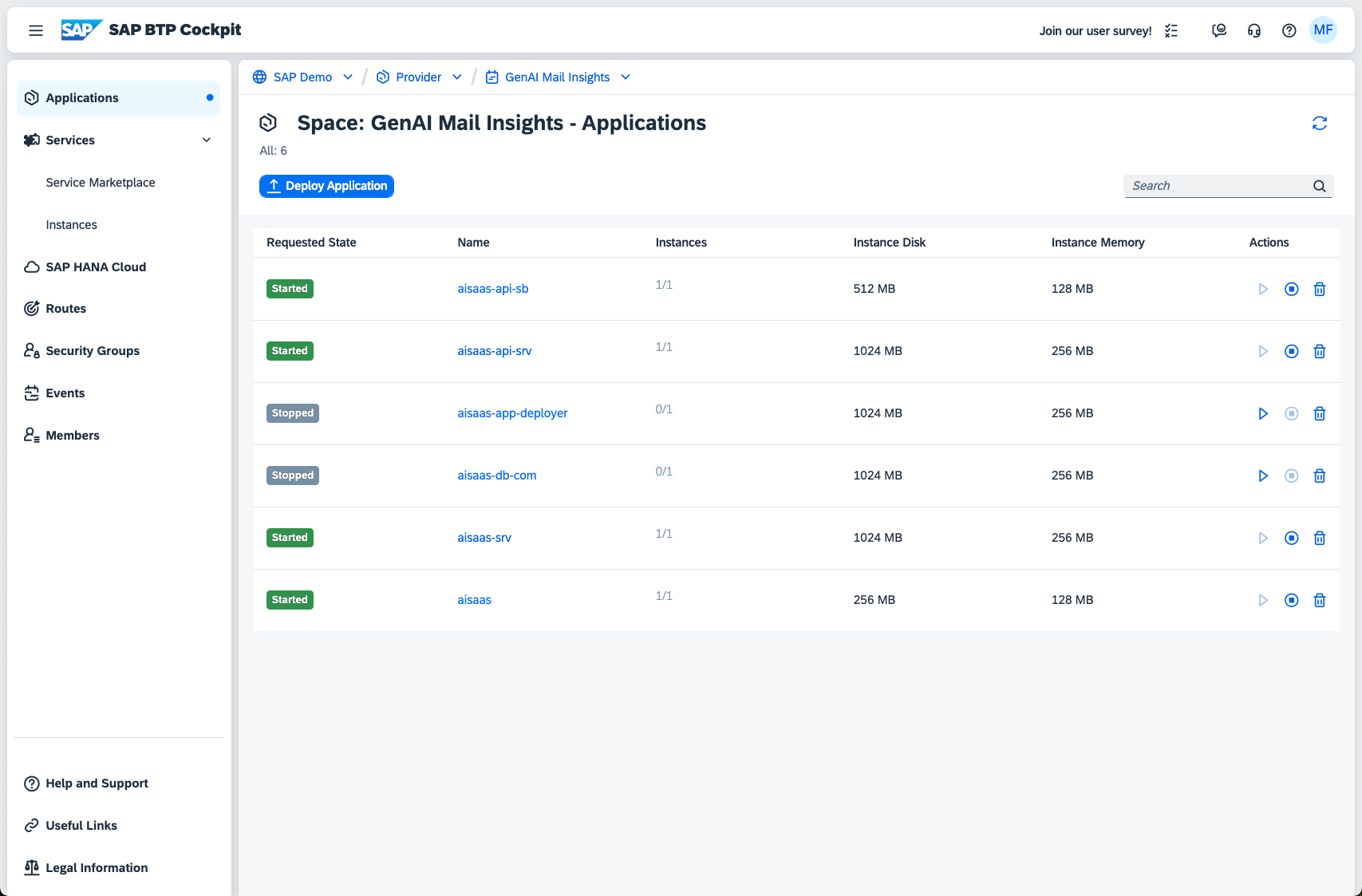Click the Instance Disk column header
Viewport: 1362px width, 896px height.
890,243
